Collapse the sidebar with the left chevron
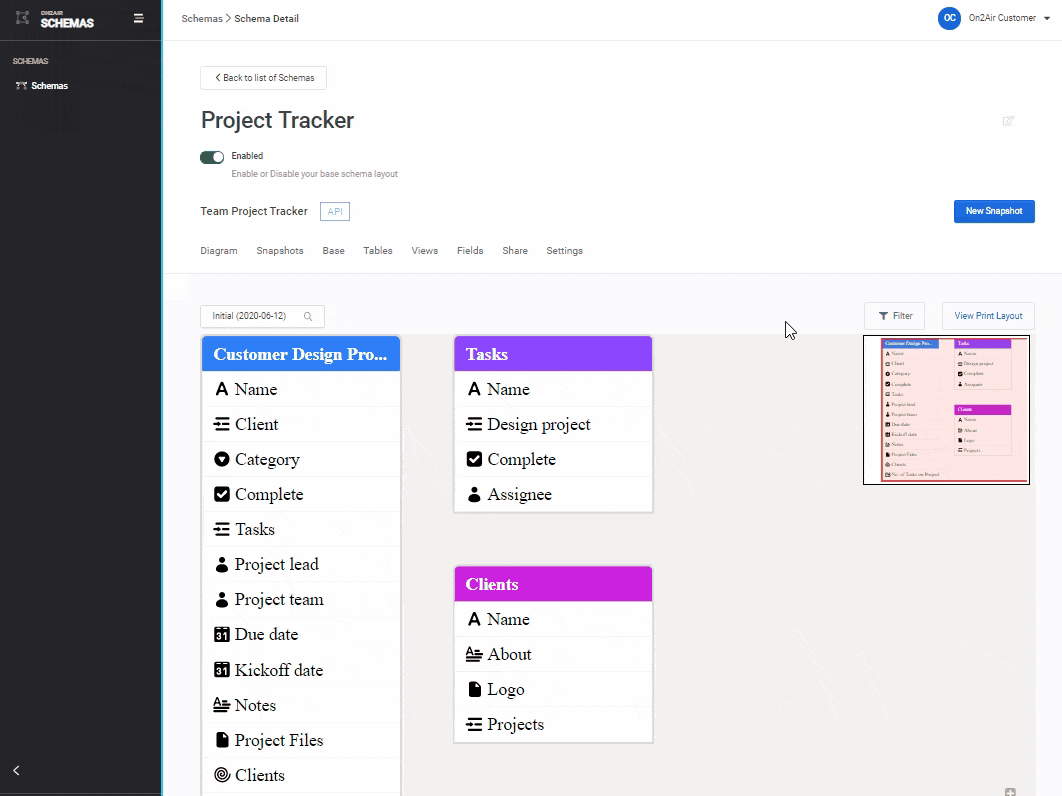 [x=16, y=770]
